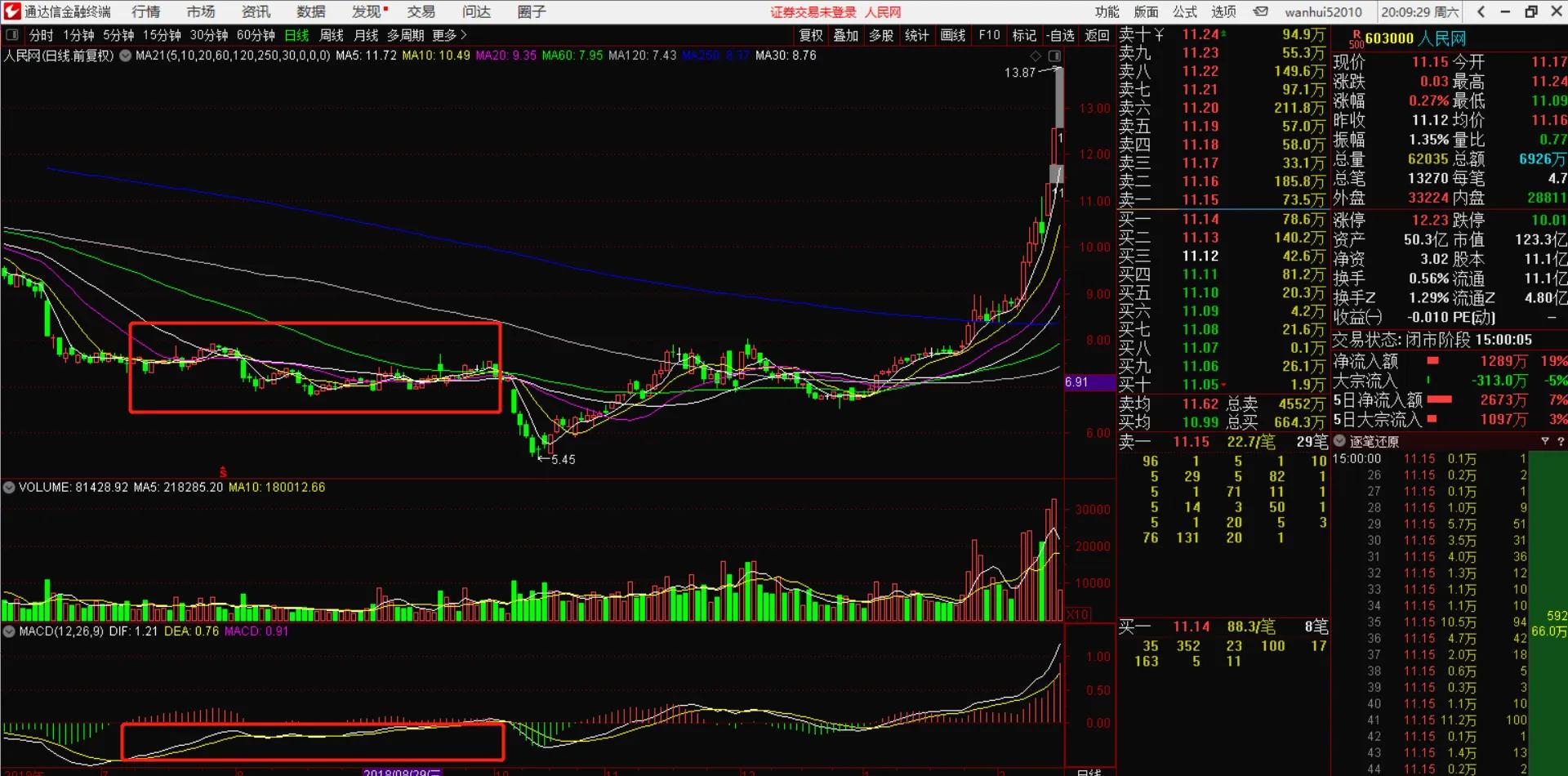The image size is (1568, 776).
Task: Click the 叠加 overlay toolbar button
Action: click(846, 35)
